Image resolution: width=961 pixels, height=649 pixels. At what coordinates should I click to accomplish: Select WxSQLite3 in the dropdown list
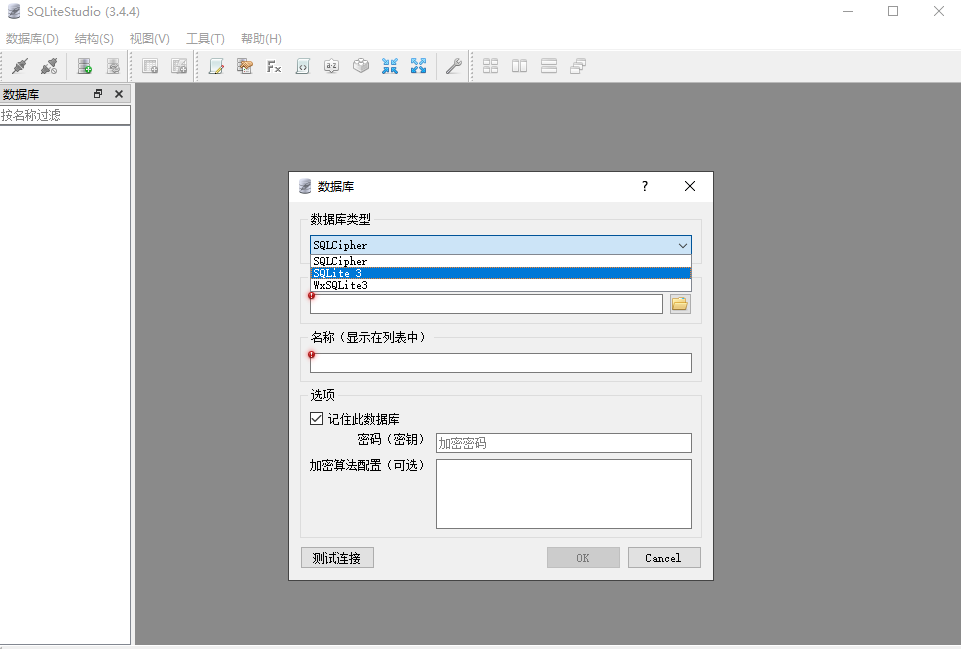click(501, 285)
